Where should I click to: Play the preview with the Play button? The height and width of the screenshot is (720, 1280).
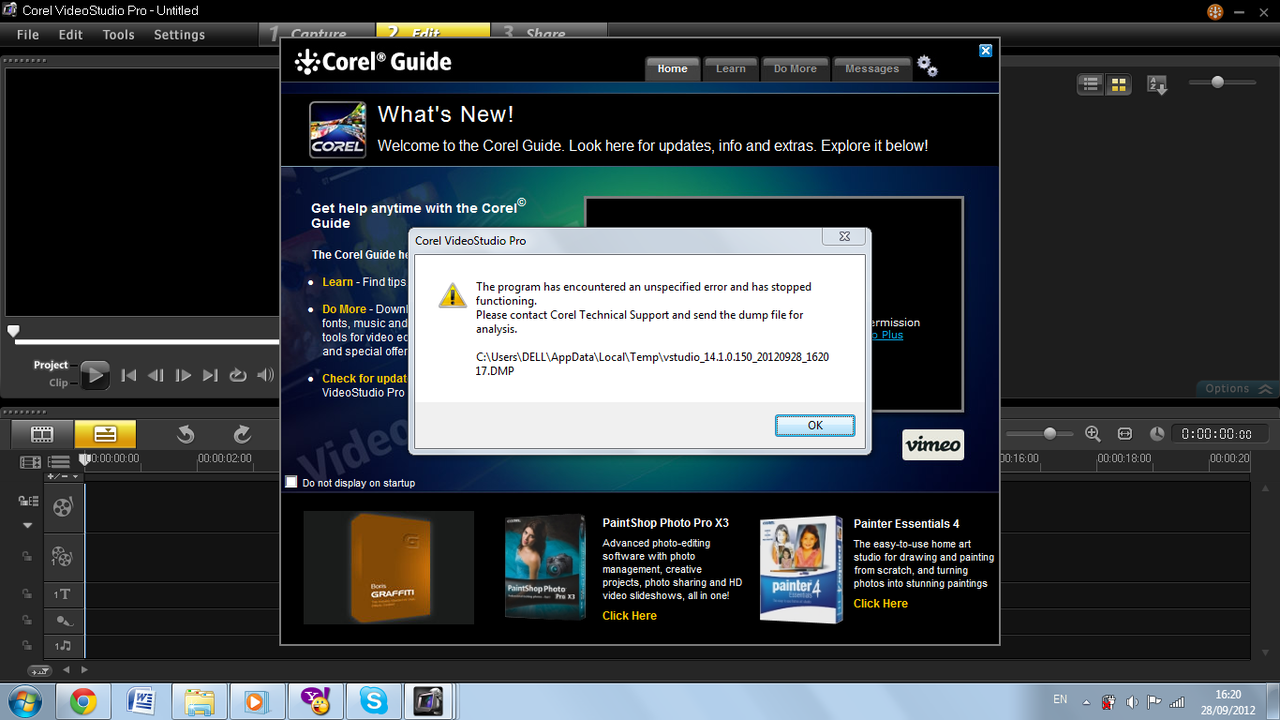[95, 375]
